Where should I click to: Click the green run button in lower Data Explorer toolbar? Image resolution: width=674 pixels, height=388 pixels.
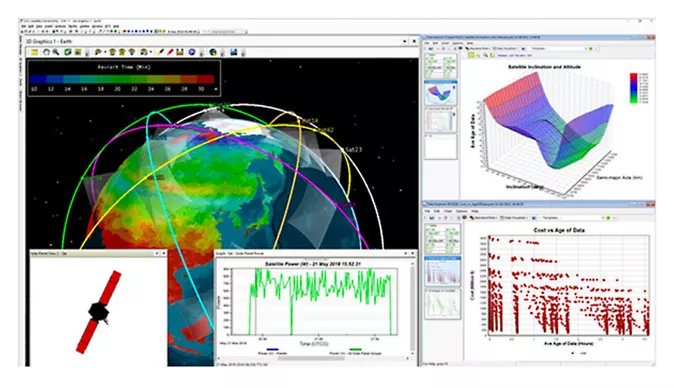608,218
